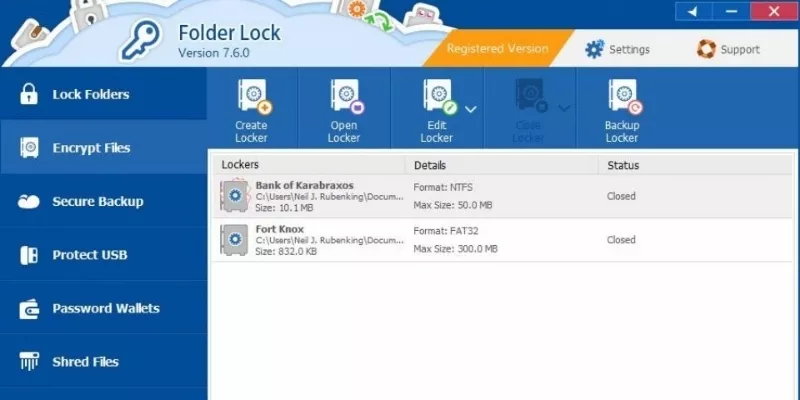Click the Open Locker label
Screen dimensions: 800x400
[344, 132]
